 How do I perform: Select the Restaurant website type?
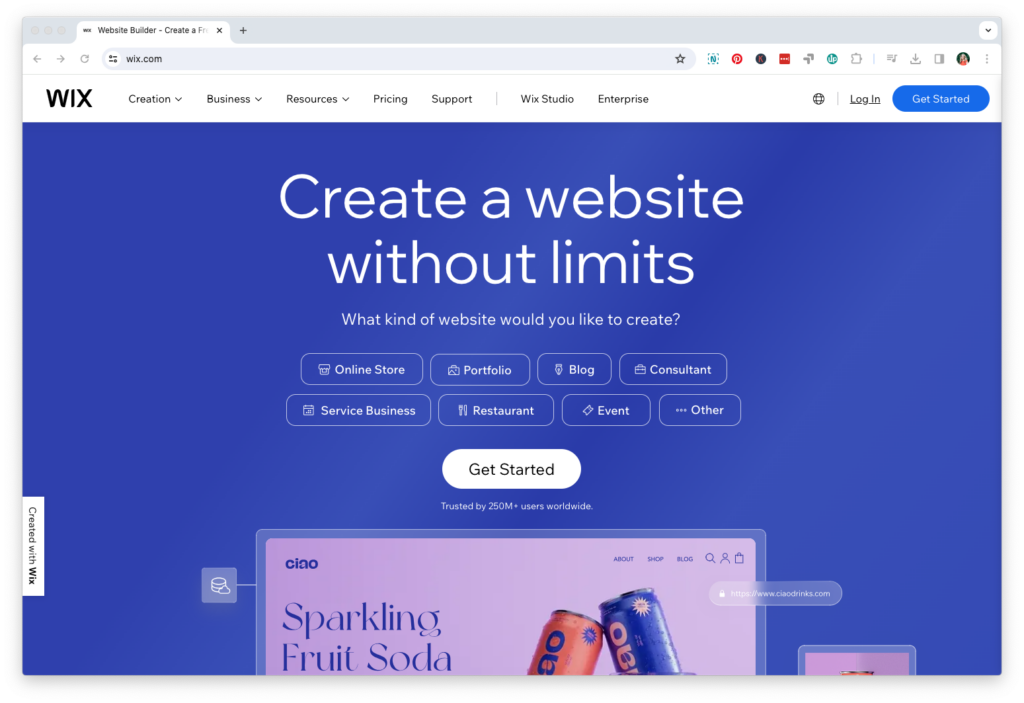point(496,410)
